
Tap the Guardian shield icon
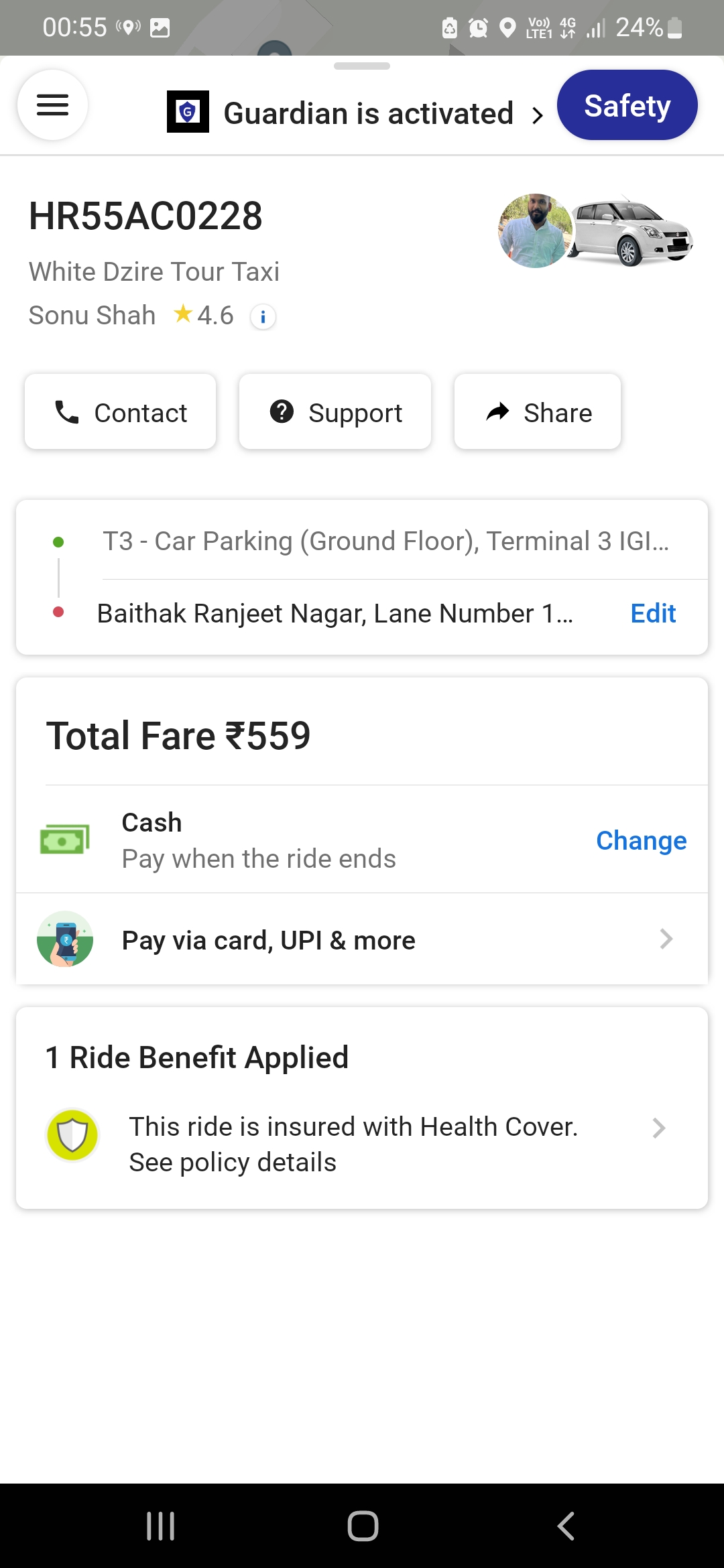pos(188,112)
